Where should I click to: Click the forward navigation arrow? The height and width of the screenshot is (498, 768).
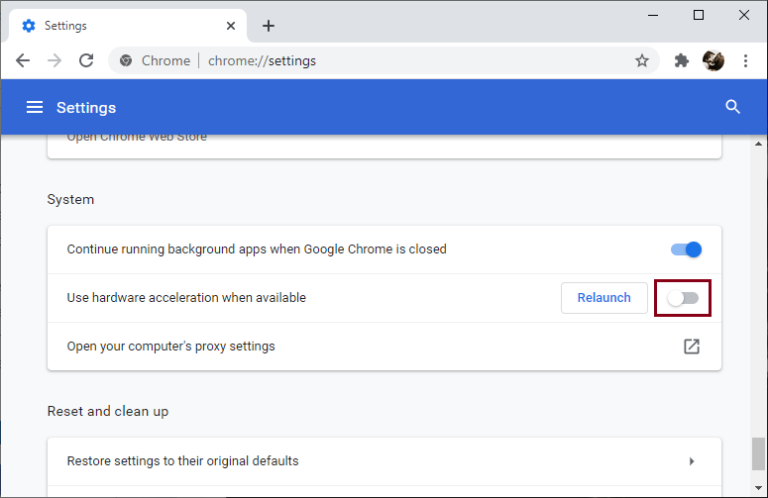click(54, 61)
